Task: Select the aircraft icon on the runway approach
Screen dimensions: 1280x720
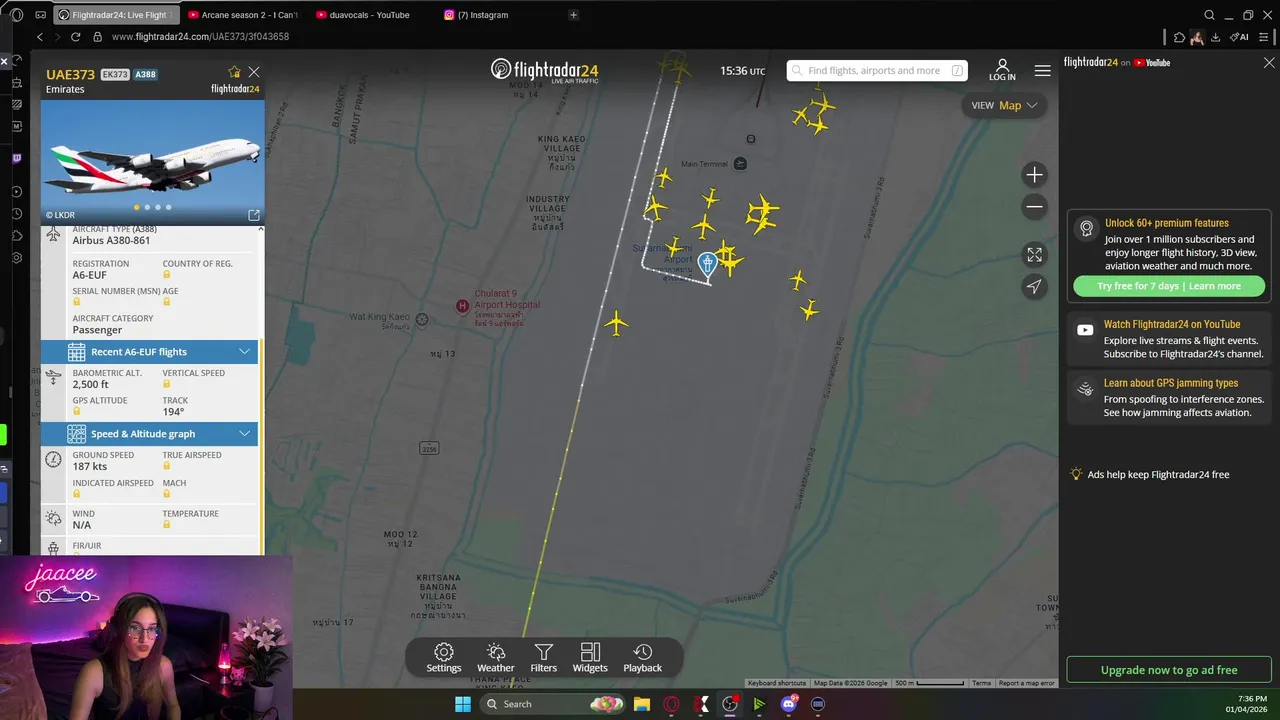Action: pos(616,323)
